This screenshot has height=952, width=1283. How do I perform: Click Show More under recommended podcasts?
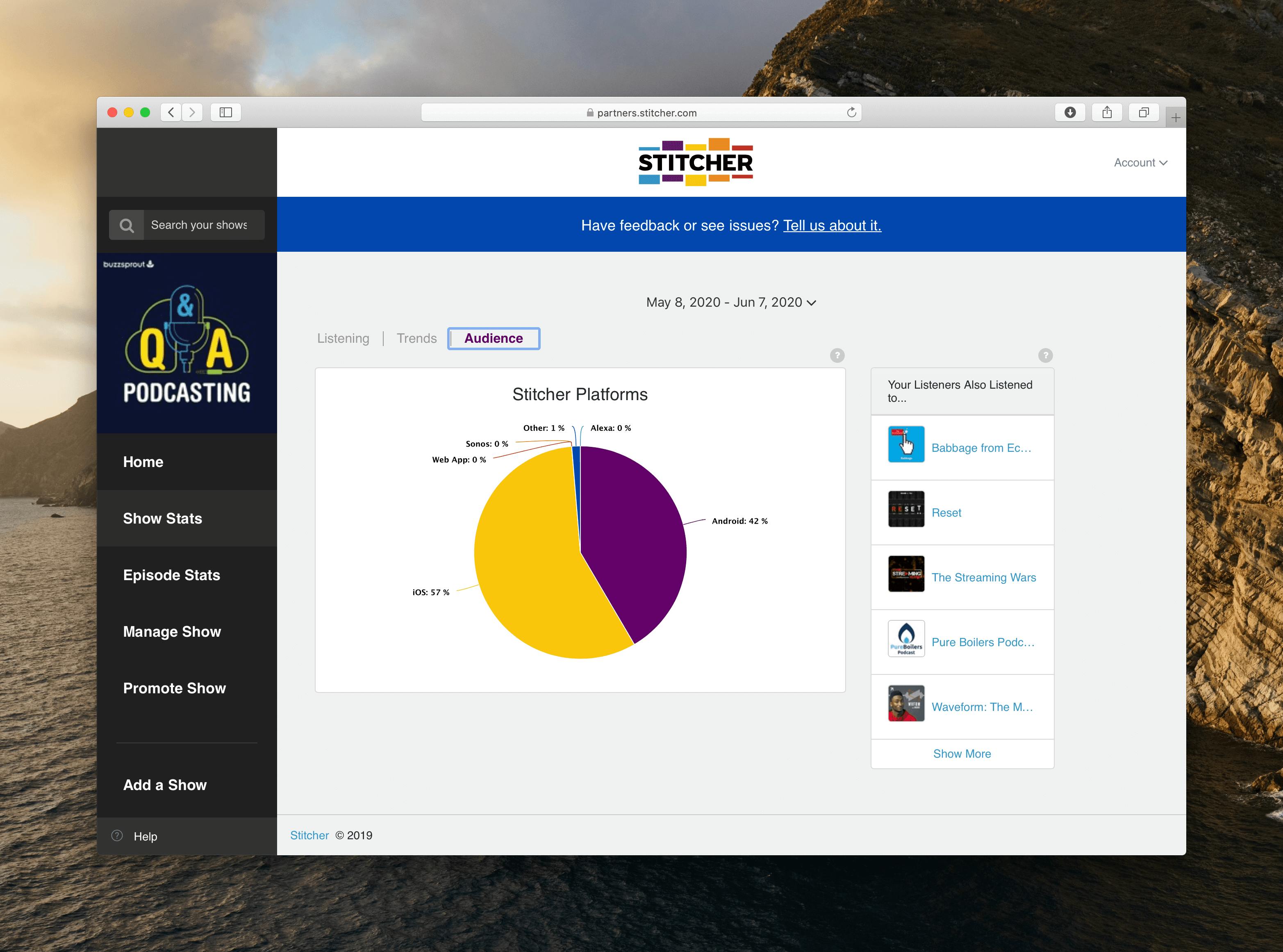[962, 753]
